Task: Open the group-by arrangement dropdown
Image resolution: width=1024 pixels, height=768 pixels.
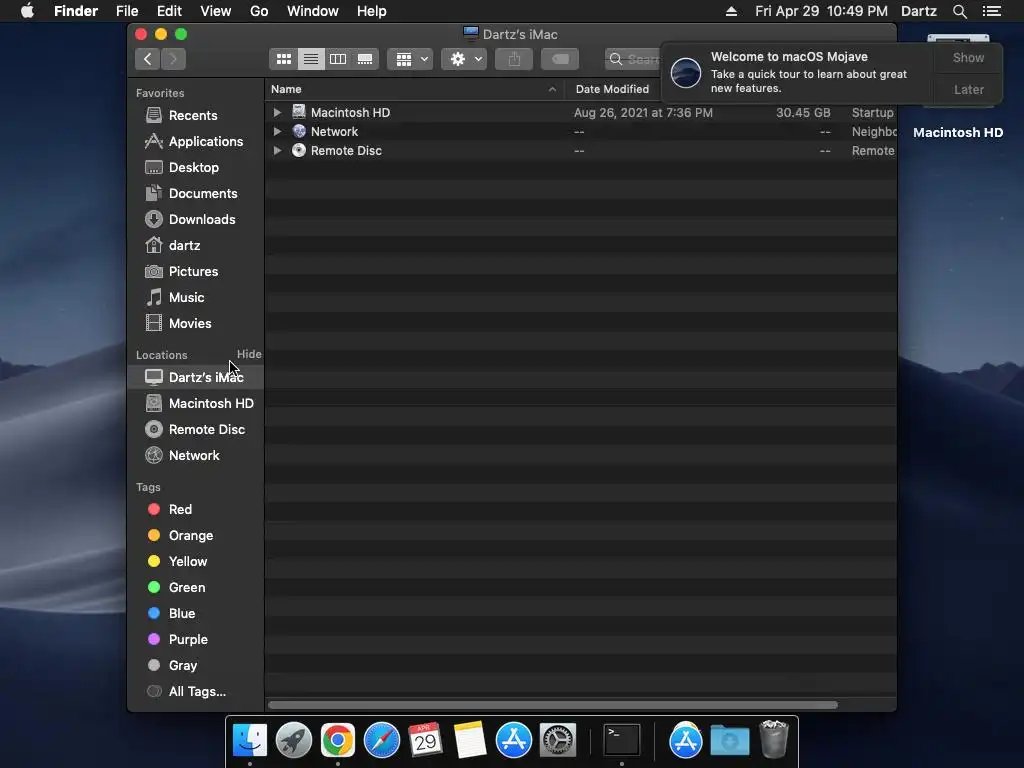Action: click(410, 59)
